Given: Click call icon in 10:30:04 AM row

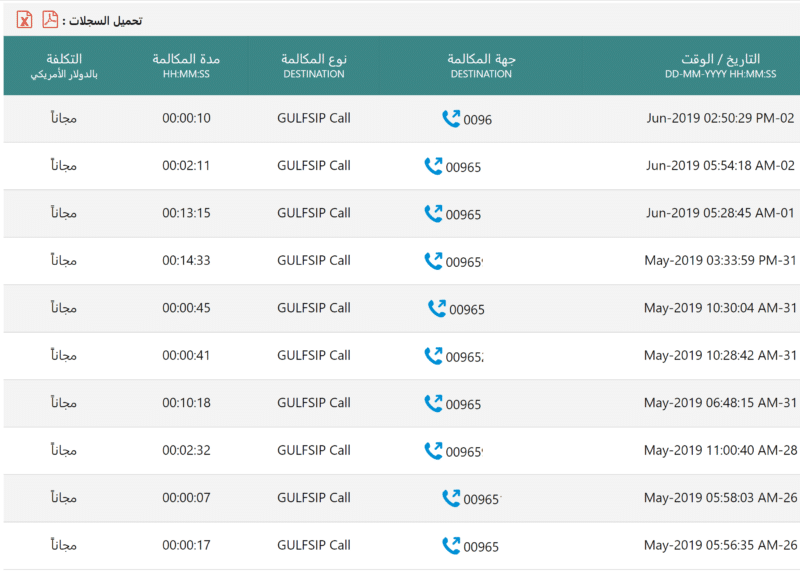Looking at the screenshot, I should click(x=437, y=308).
